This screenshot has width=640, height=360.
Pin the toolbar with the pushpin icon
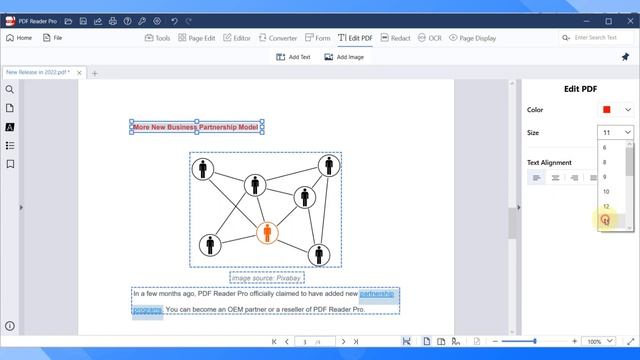(625, 57)
